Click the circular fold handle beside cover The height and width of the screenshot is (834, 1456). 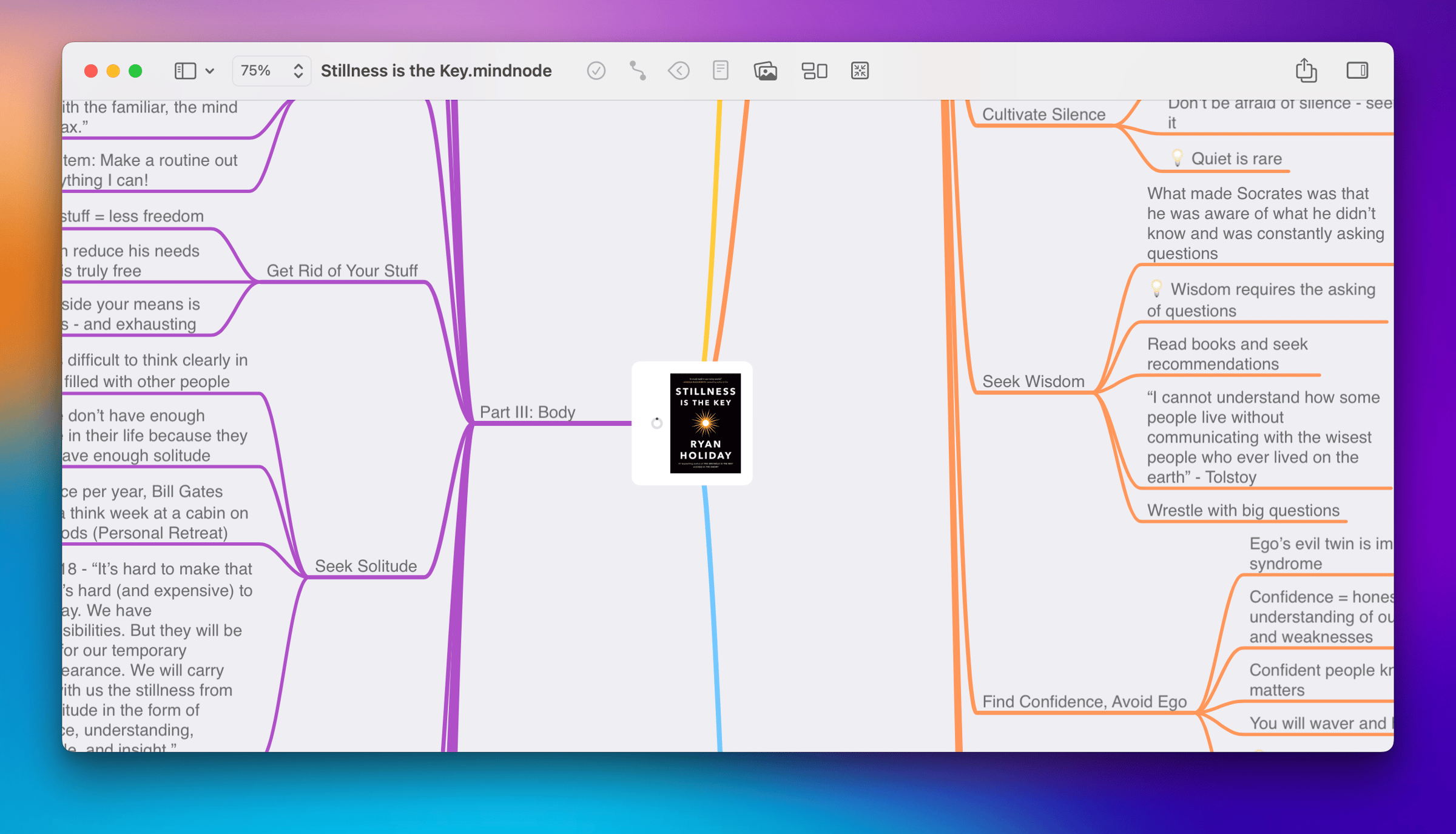click(656, 423)
